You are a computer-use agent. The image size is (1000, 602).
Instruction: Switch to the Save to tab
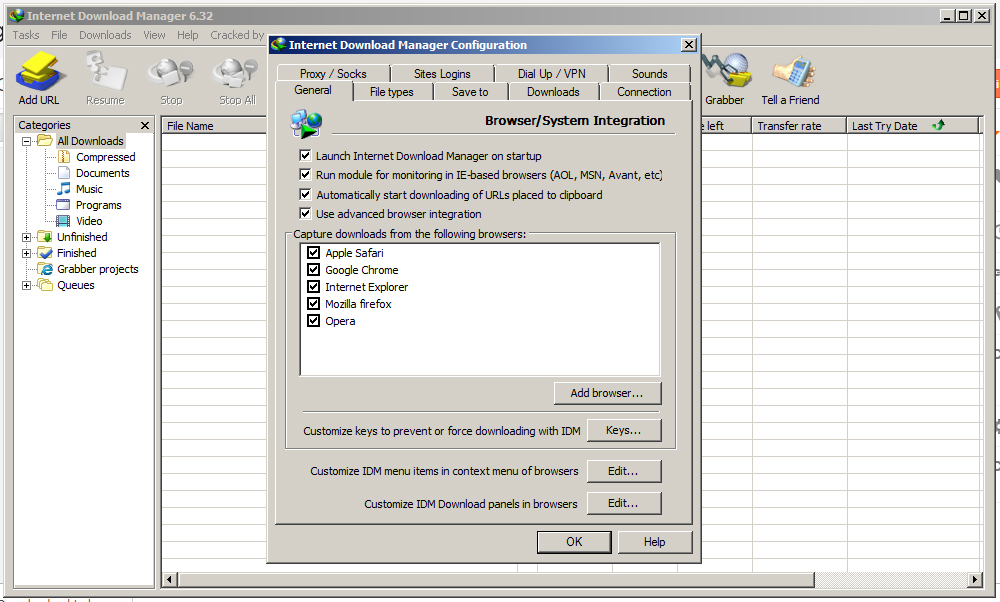pyautogui.click(x=470, y=92)
